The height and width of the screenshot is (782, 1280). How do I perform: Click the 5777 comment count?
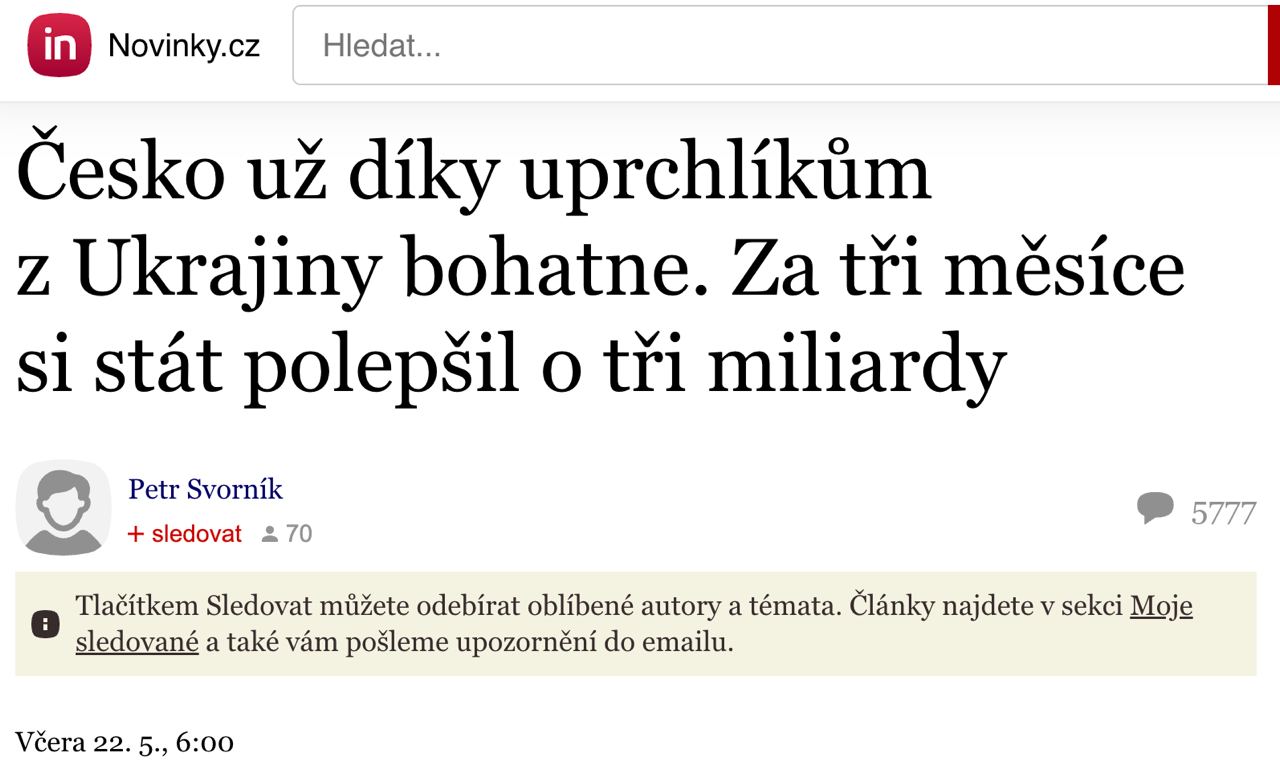click(x=1223, y=513)
